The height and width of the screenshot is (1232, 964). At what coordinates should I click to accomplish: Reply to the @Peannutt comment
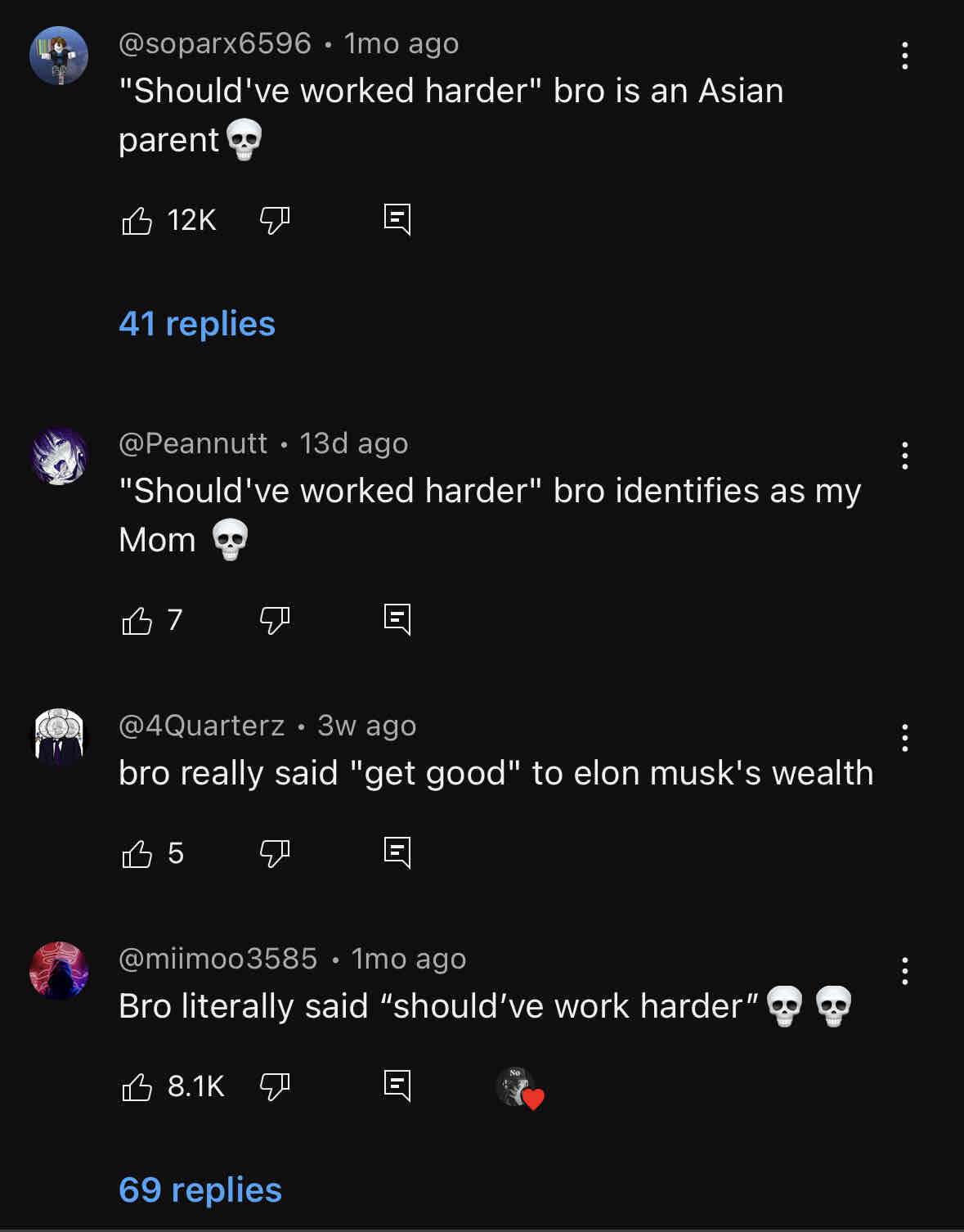(x=397, y=620)
